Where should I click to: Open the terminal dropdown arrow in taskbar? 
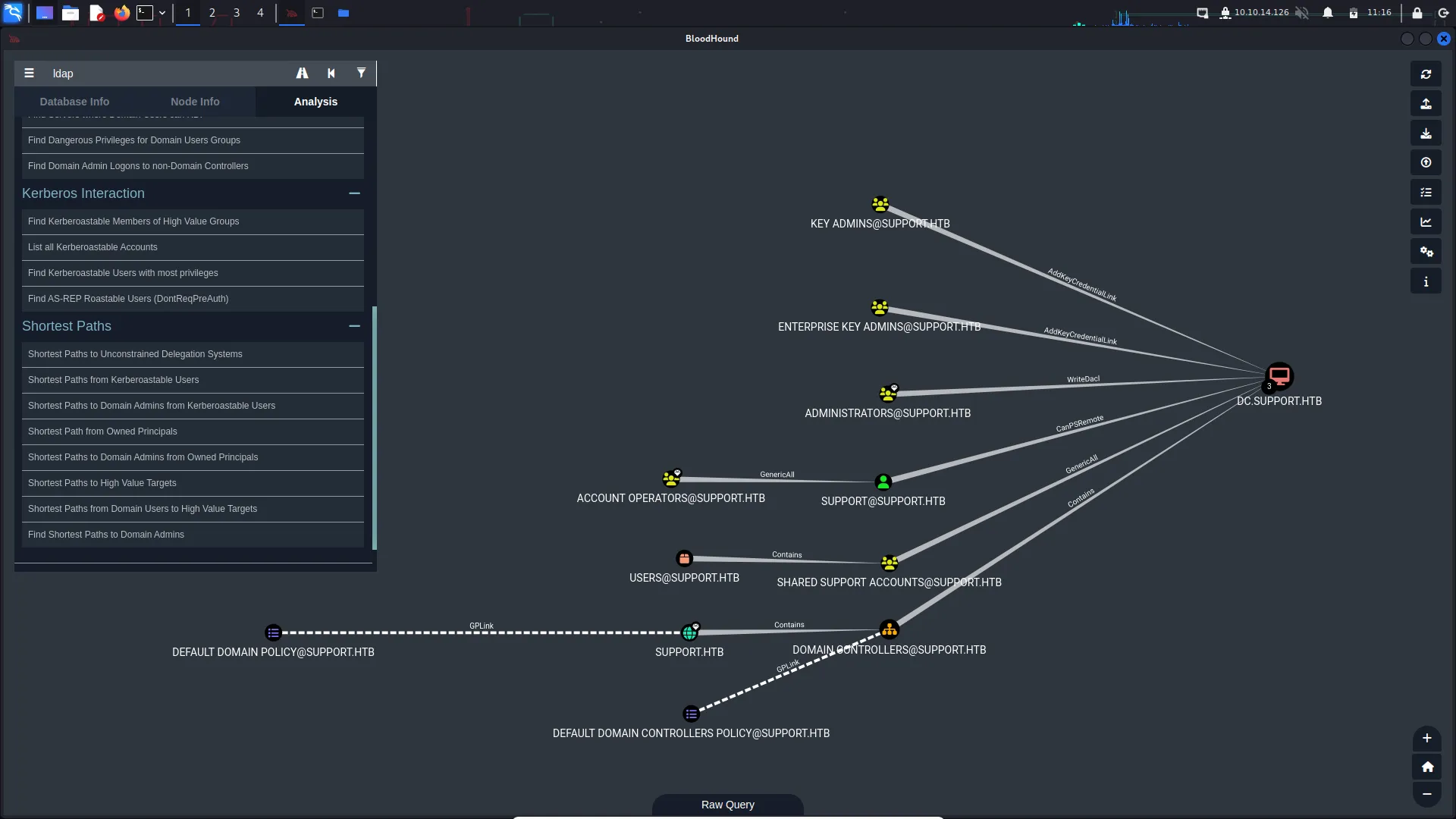click(x=162, y=13)
